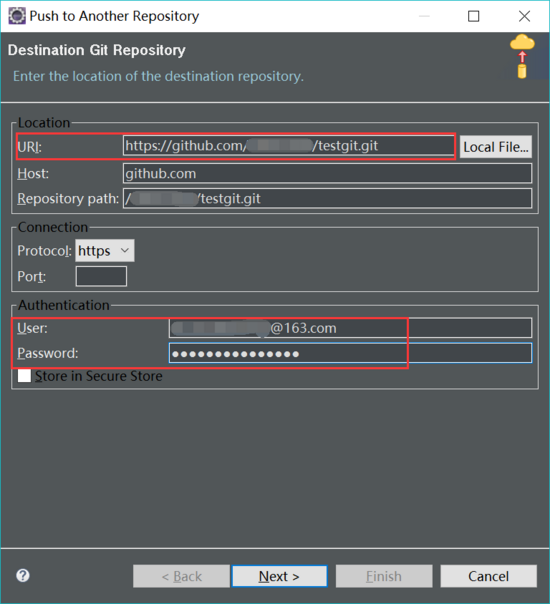This screenshot has width=550, height=604.
Task: Enable Store in Secure Store checkbox
Action: pyautogui.click(x=24, y=376)
